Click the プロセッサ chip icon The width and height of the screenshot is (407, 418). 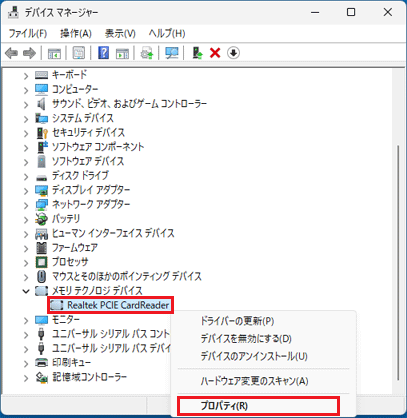(41, 262)
